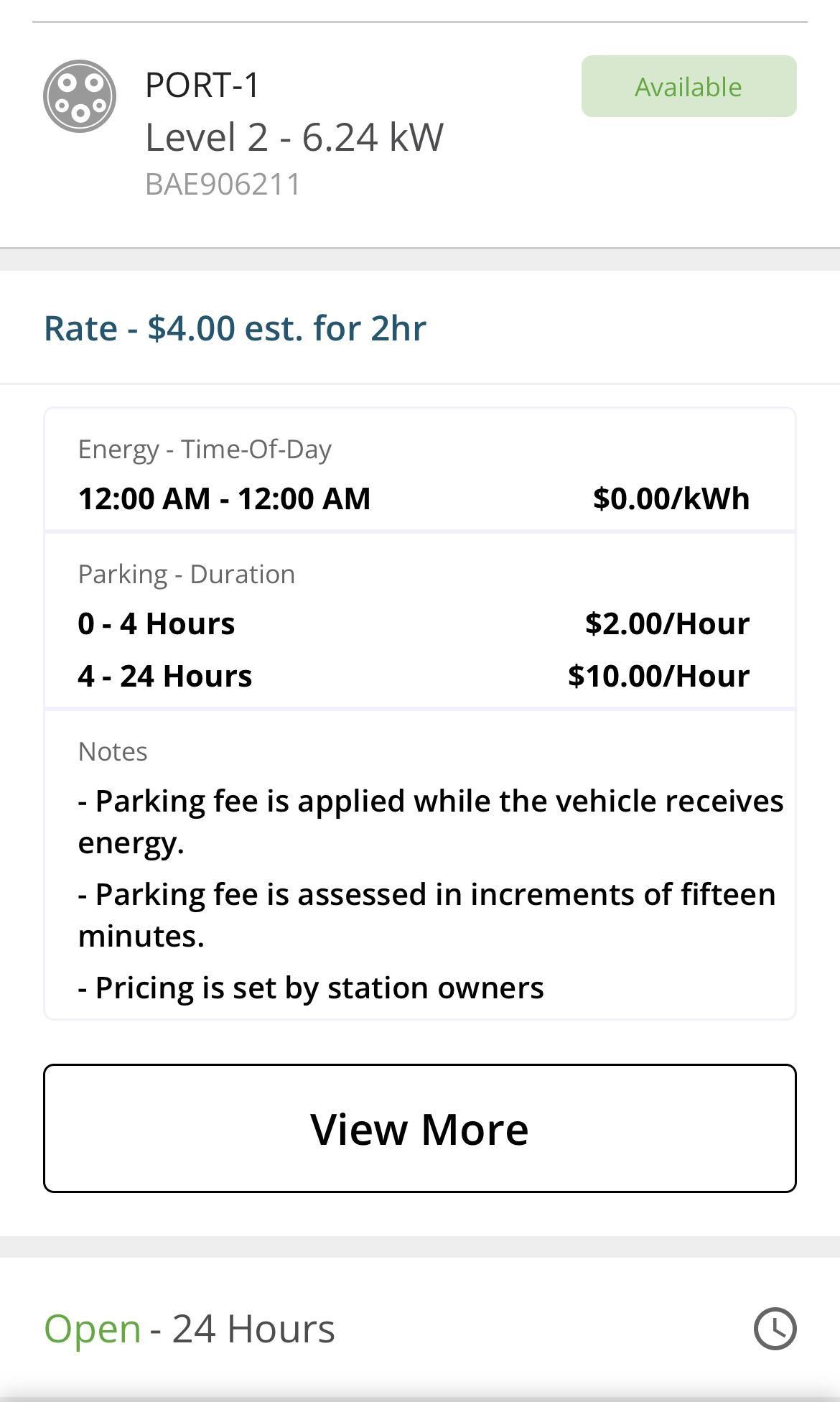840x1402 pixels.
Task: Tap the station ID BAE906211
Action: pos(223,185)
